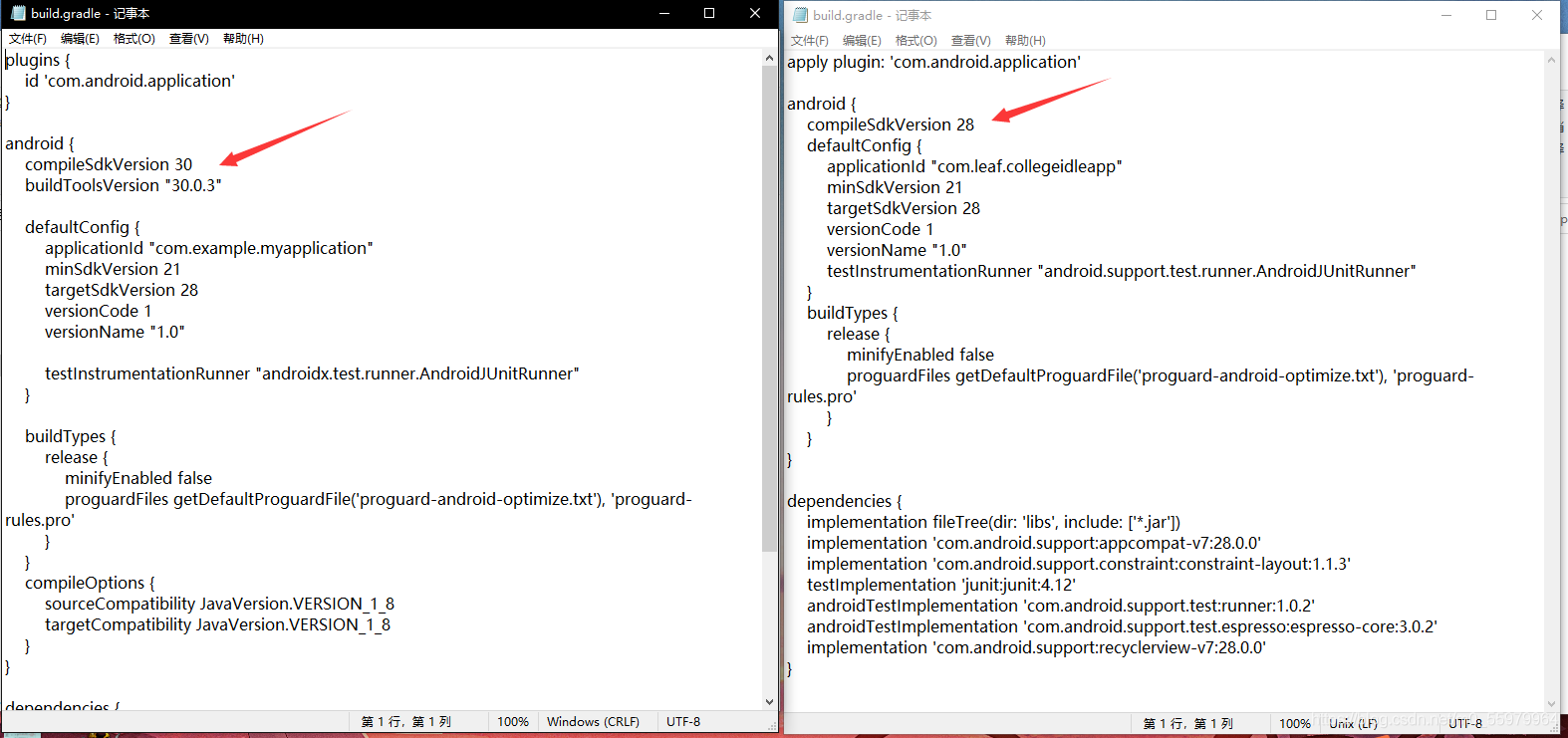Click 'applicationId "com.example.myapplication"' line
1568x738 pixels.
[x=209, y=248]
